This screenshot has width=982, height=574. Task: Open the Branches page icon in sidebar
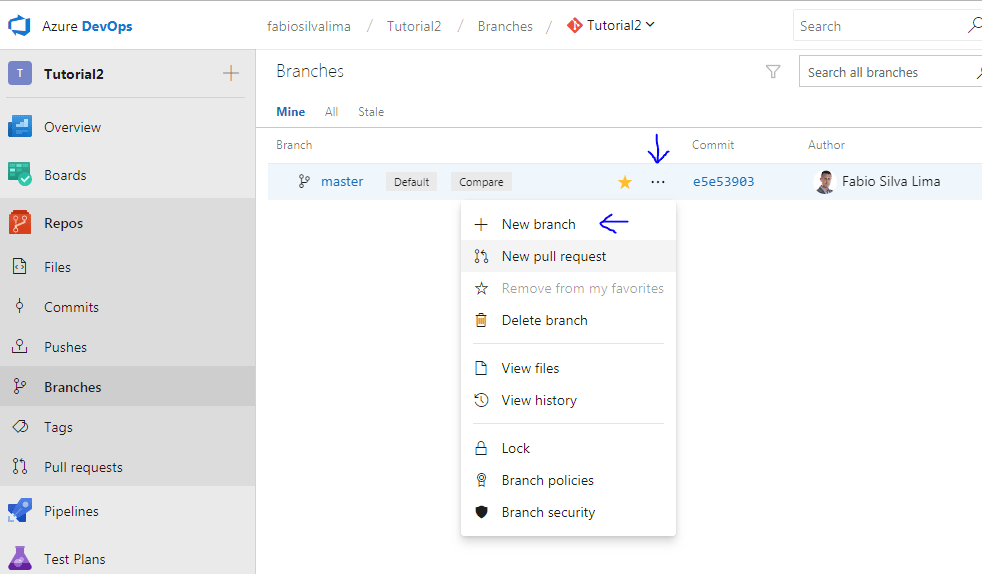pyautogui.click(x=20, y=386)
